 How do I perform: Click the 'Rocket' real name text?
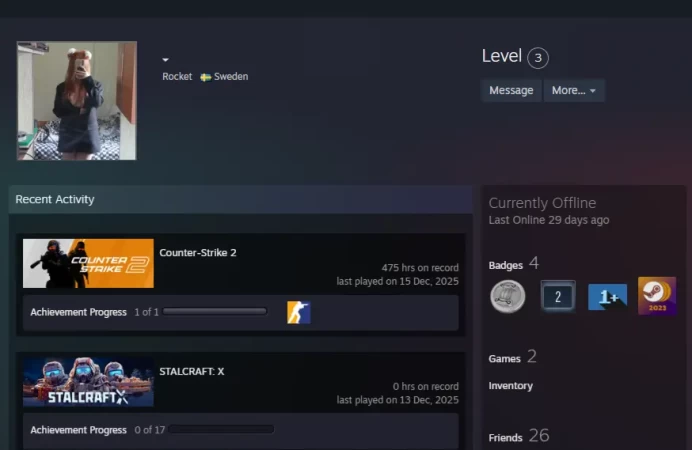point(177,77)
